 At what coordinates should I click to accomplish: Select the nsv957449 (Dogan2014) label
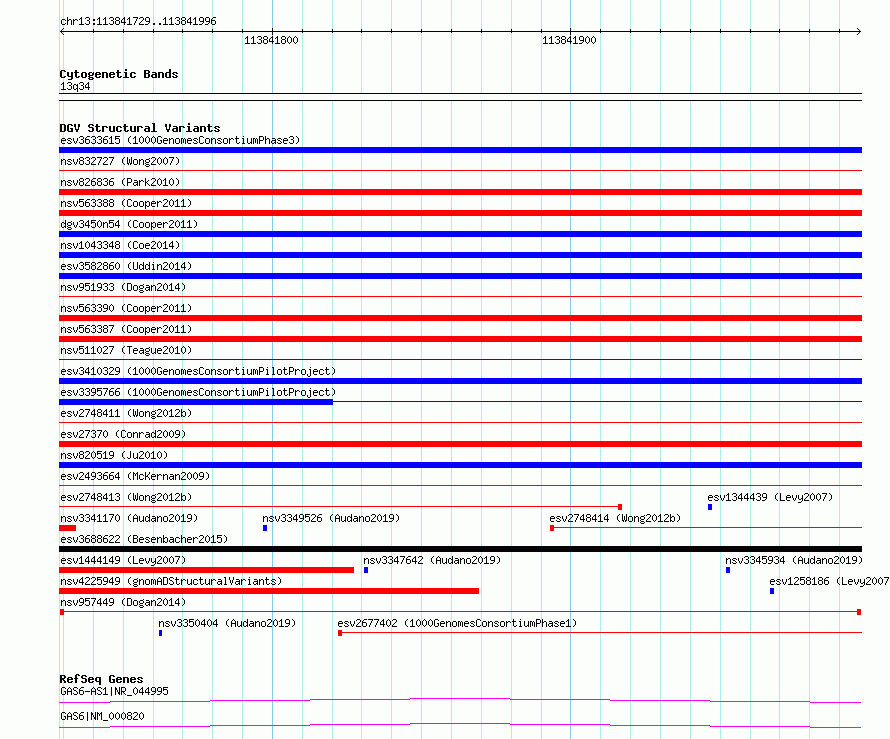[123, 602]
